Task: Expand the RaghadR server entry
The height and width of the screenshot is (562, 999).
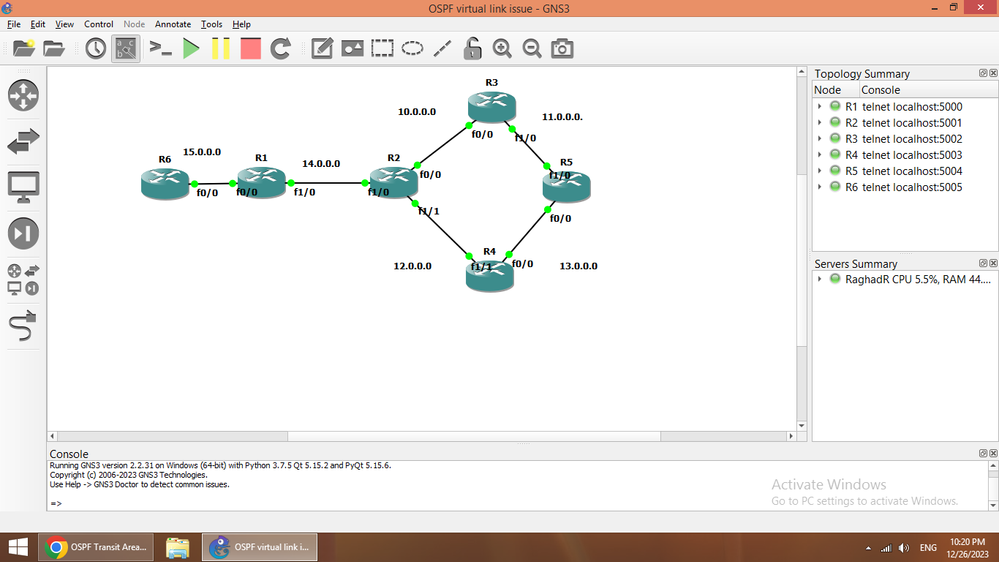Action: (820, 278)
